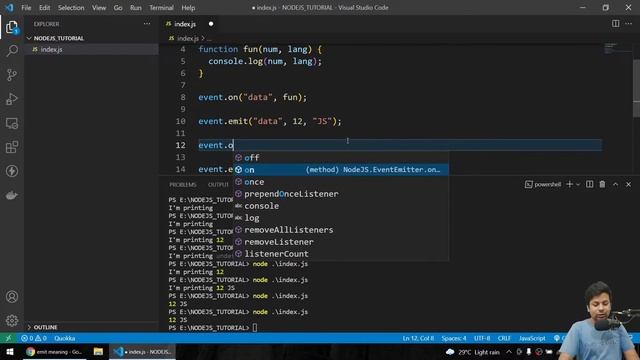Open Thunder Client lightning icon
Viewport: 640px width, 360px height.
point(12,171)
